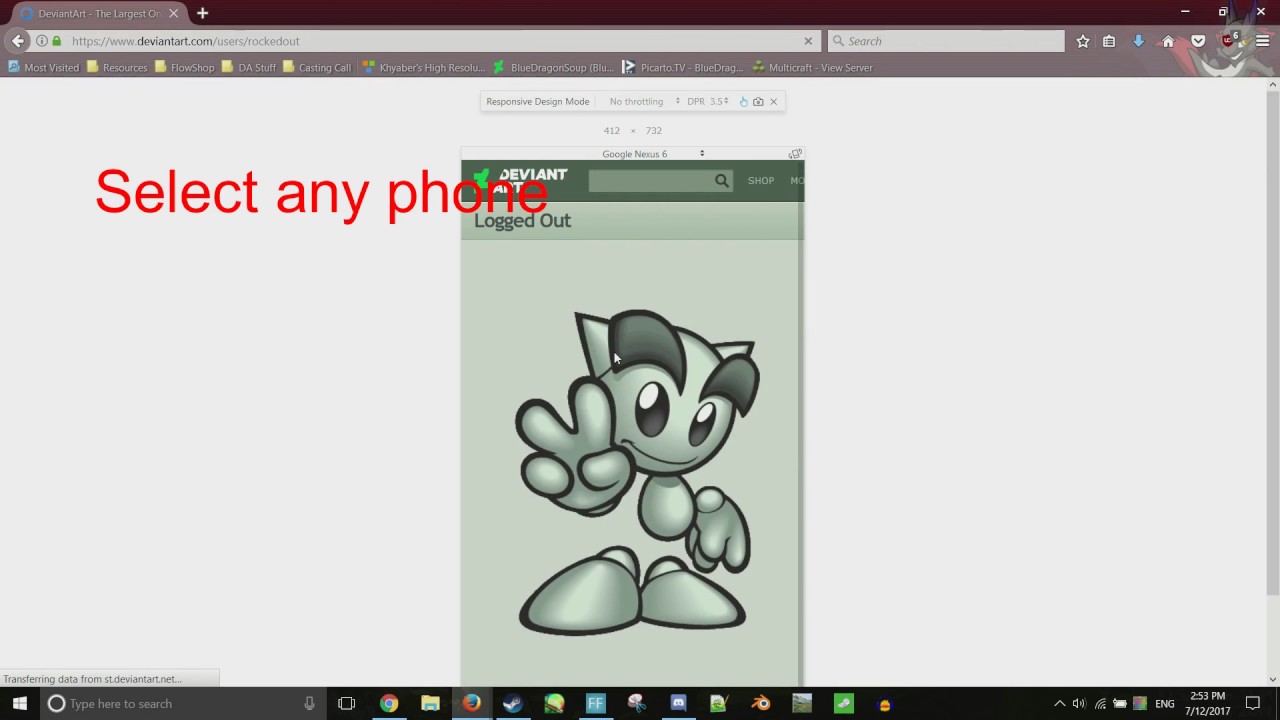Focus the Firefox Search box
This screenshot has width=1280, height=720.
(946, 41)
